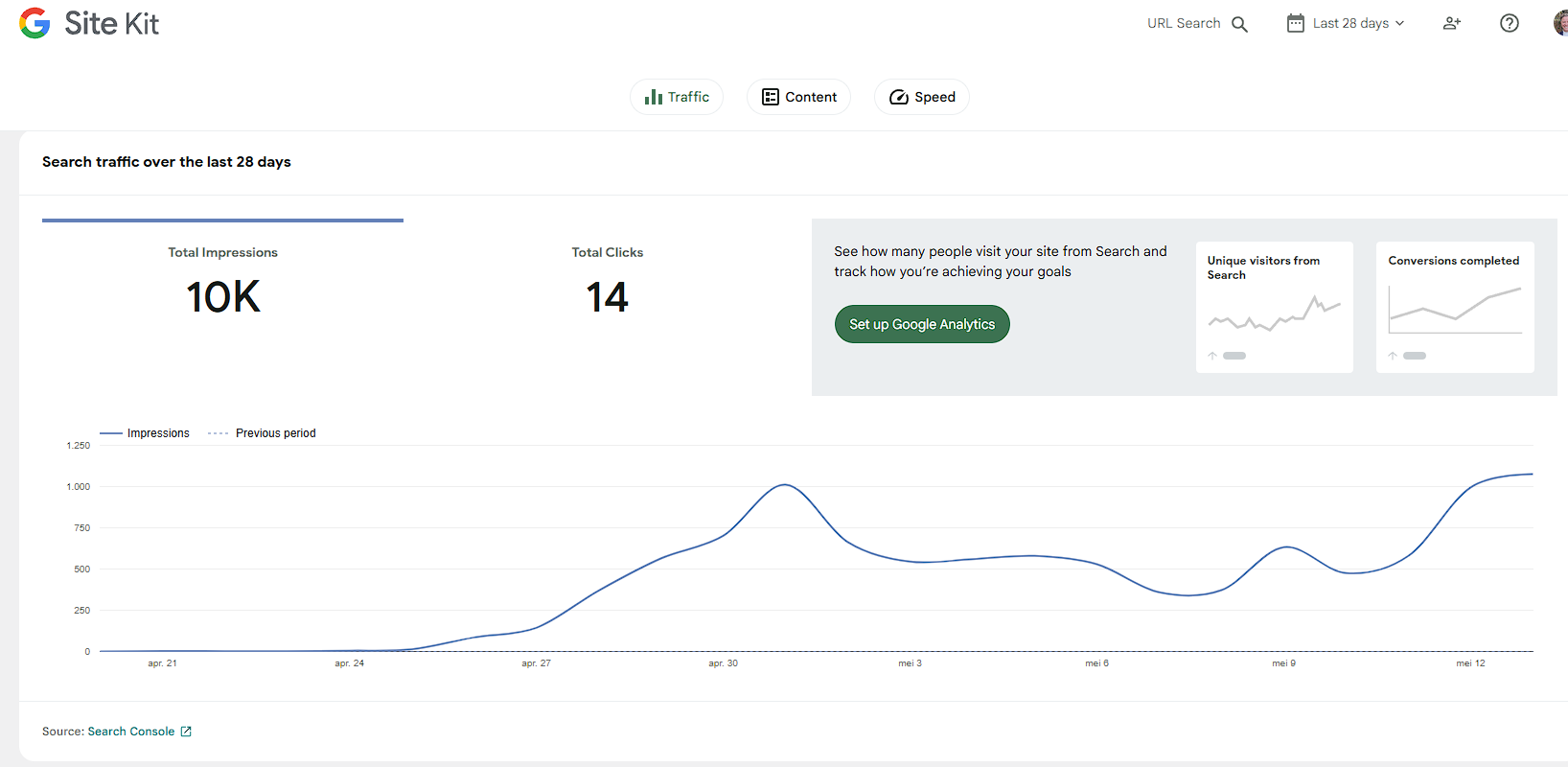Click the Search Console external link icon
Viewport: 1568px width, 767px height.
pyautogui.click(x=186, y=732)
